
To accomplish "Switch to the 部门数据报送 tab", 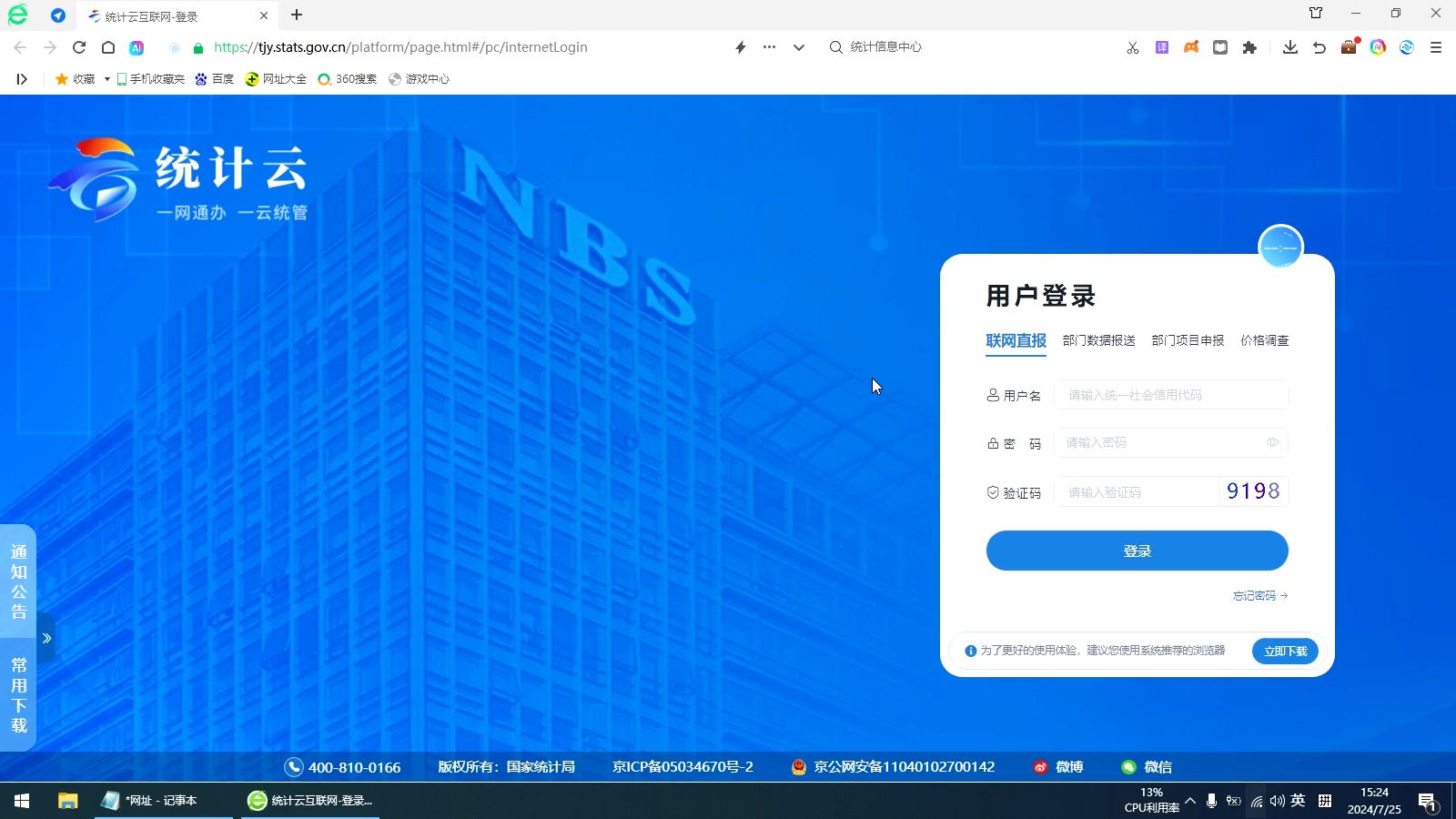I will tap(1098, 340).
